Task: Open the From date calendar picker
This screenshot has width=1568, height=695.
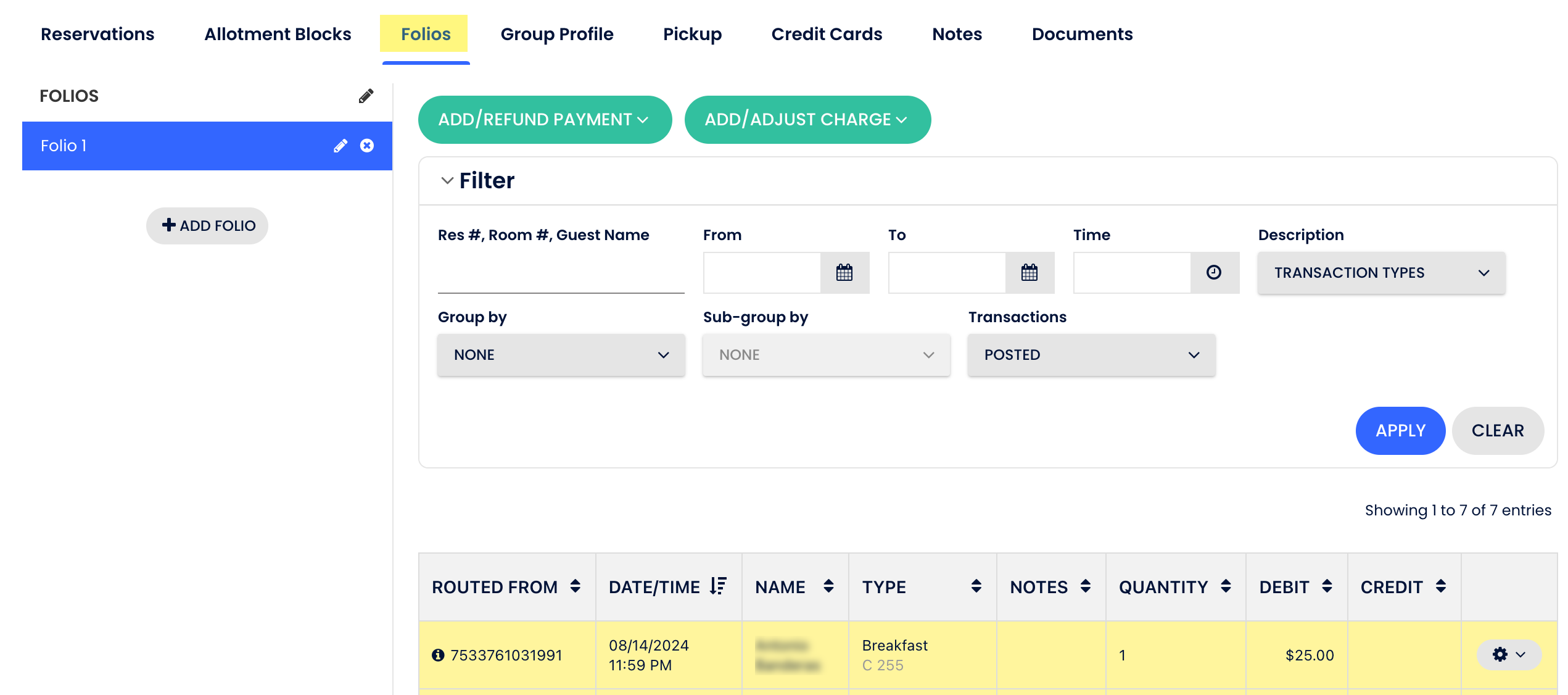Action: tap(844, 273)
